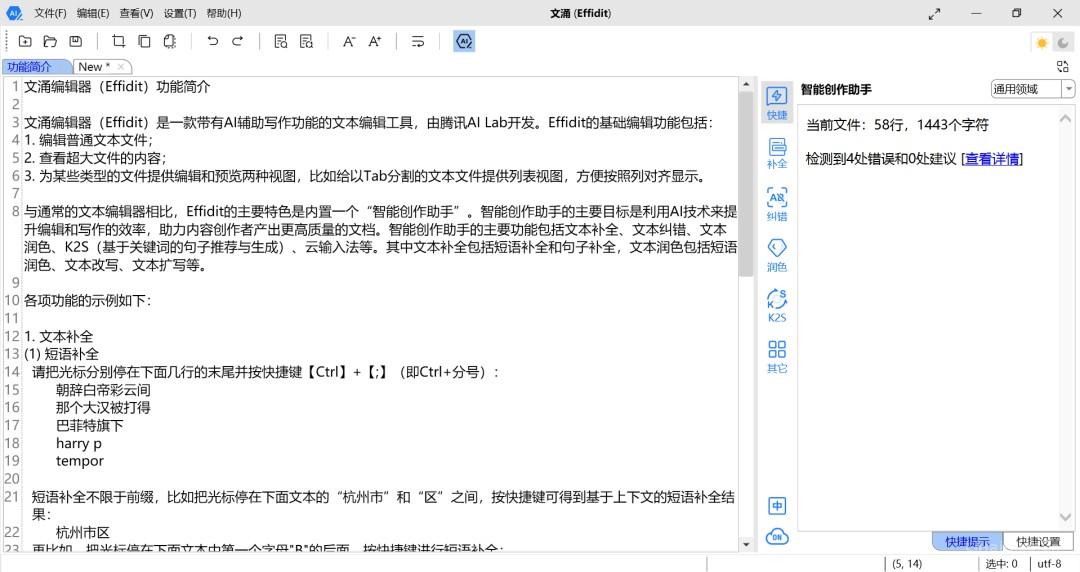
Task: Open the K2S keyword-to-sentence panel
Action: pyautogui.click(x=777, y=306)
